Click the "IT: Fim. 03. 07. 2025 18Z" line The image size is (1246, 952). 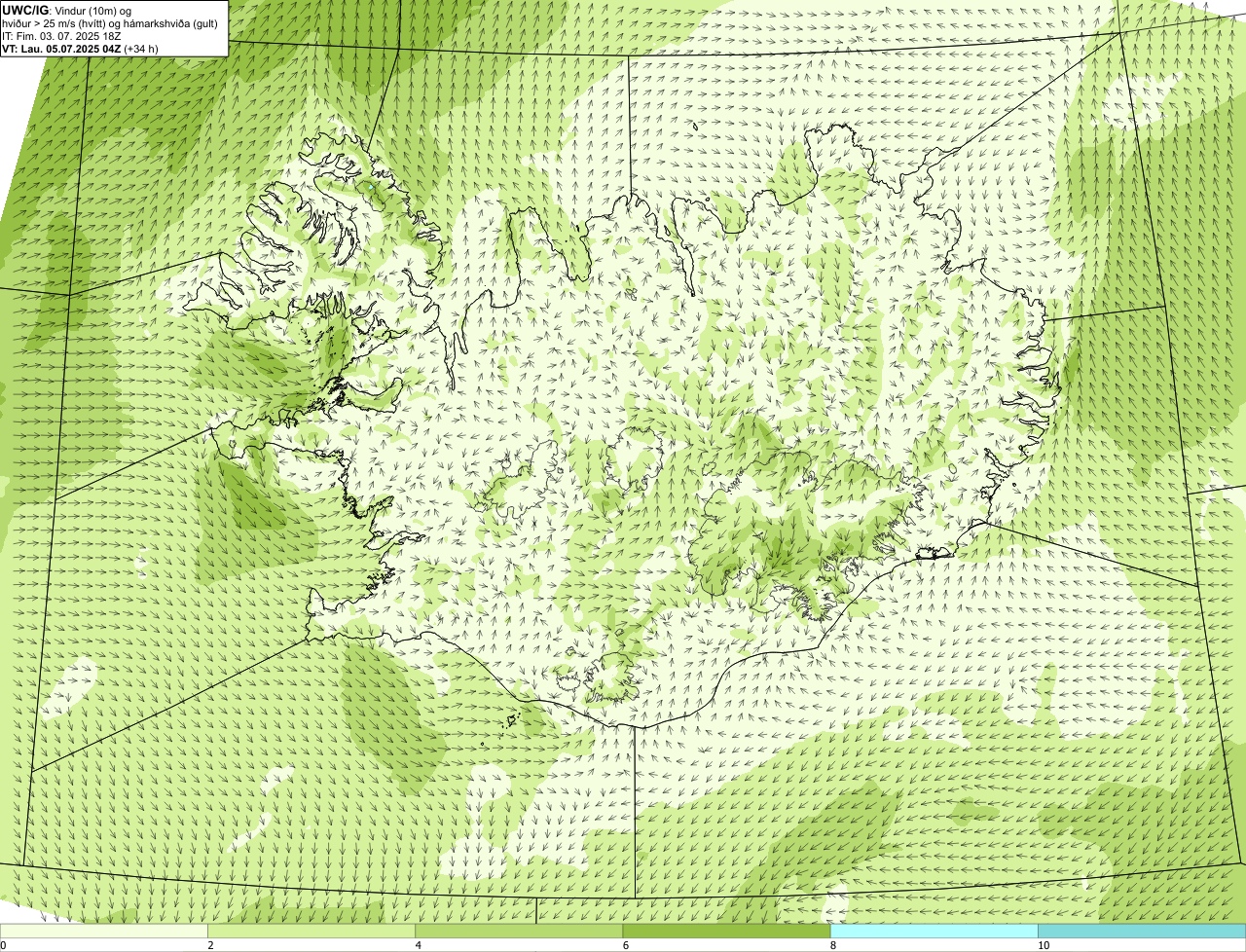61,35
